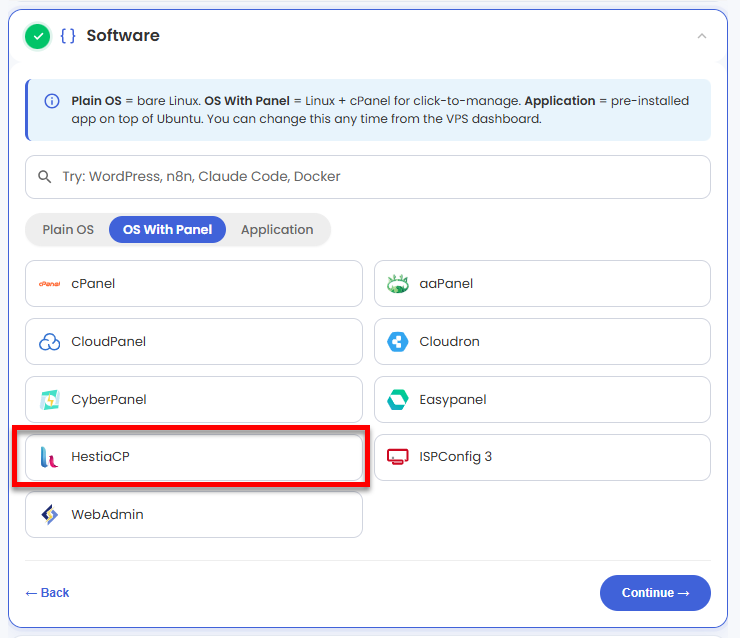Collapse the Software section chevron

[702, 36]
